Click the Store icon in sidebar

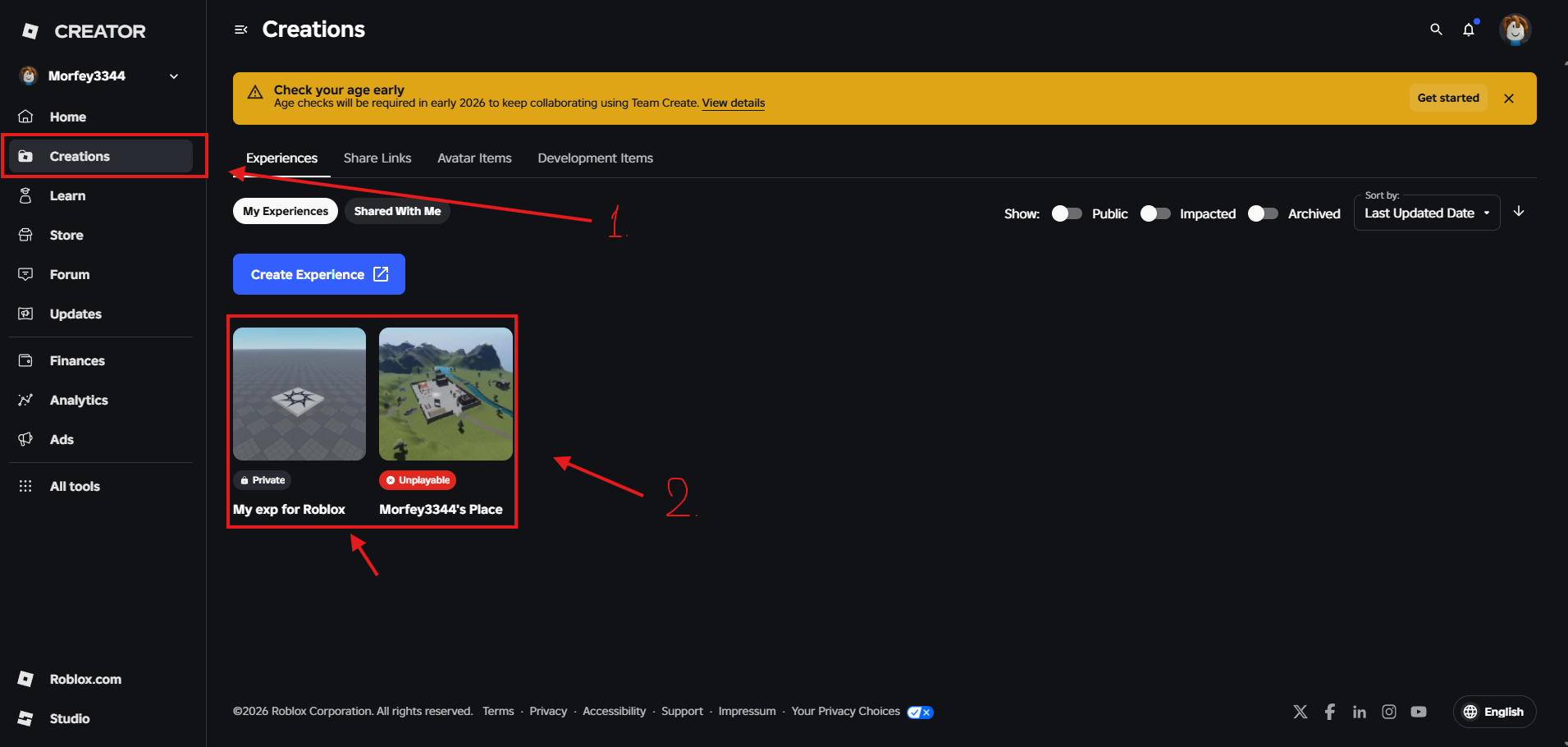tap(26, 235)
